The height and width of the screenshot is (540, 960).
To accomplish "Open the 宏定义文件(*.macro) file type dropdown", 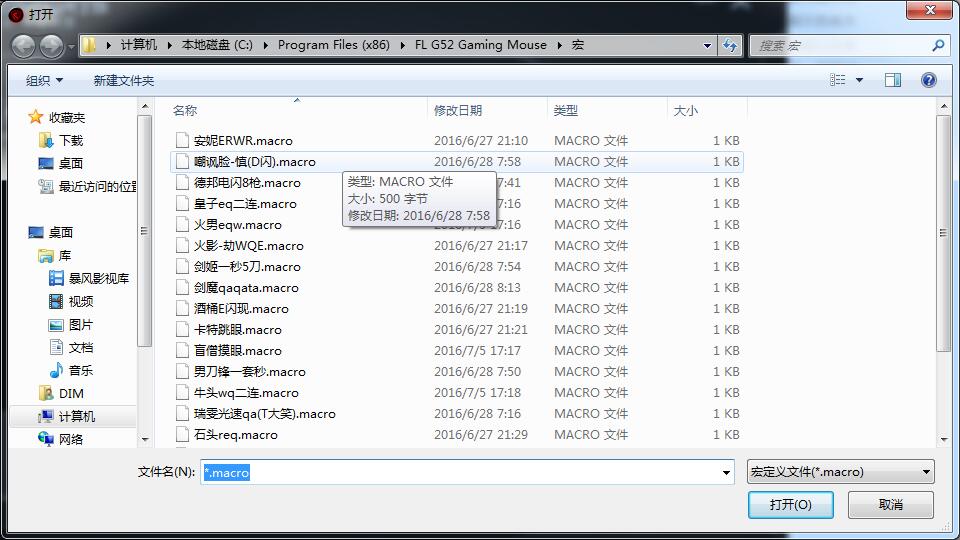I will (x=841, y=471).
